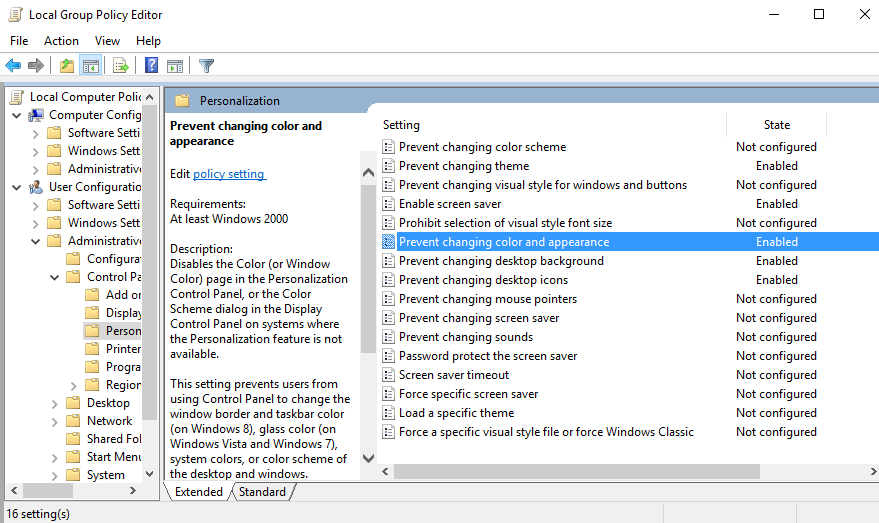Switch to the Extended tab

tap(198, 492)
